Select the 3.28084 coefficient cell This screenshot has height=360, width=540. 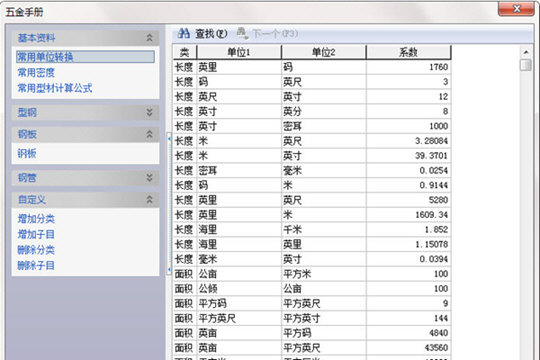[409, 141]
